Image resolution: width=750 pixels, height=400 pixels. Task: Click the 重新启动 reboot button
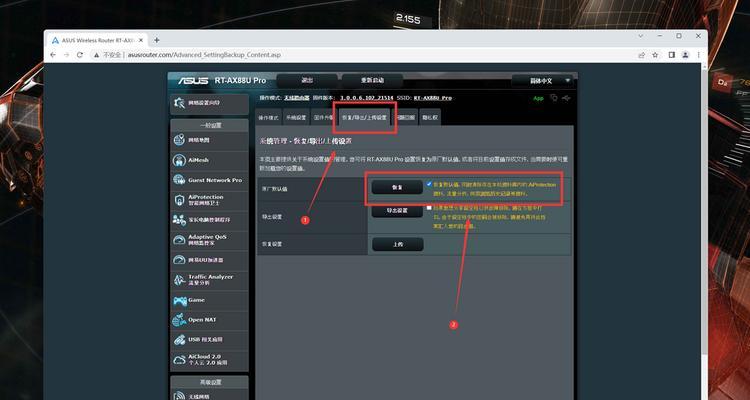coord(373,80)
